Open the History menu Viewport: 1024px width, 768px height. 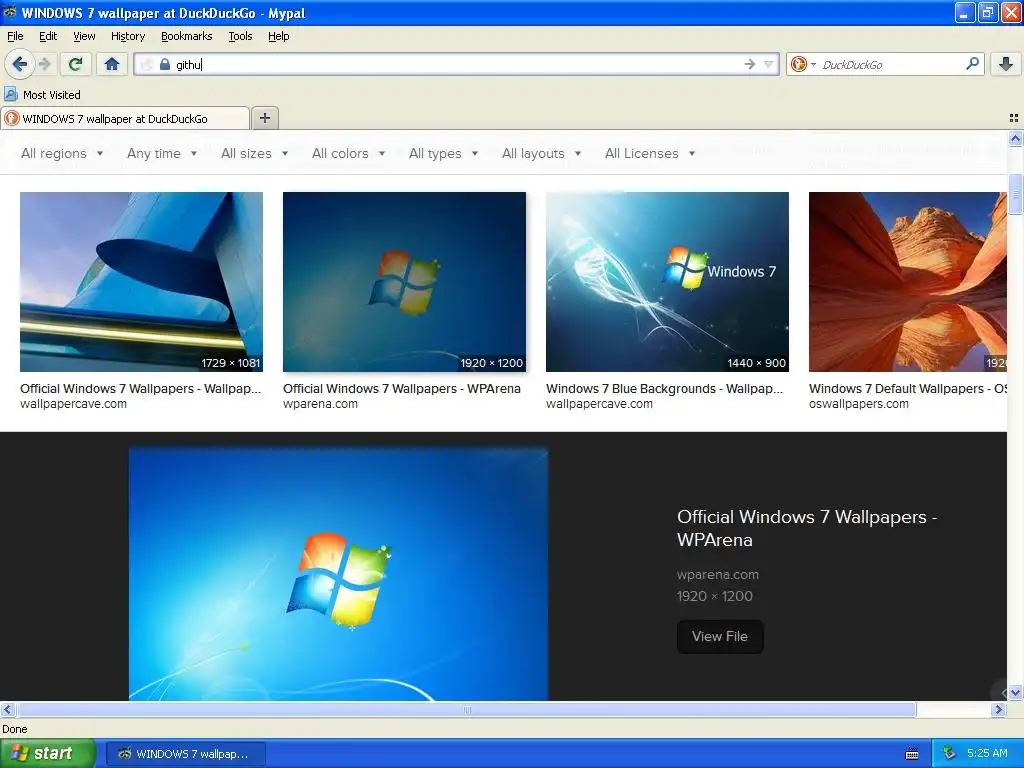[128, 36]
